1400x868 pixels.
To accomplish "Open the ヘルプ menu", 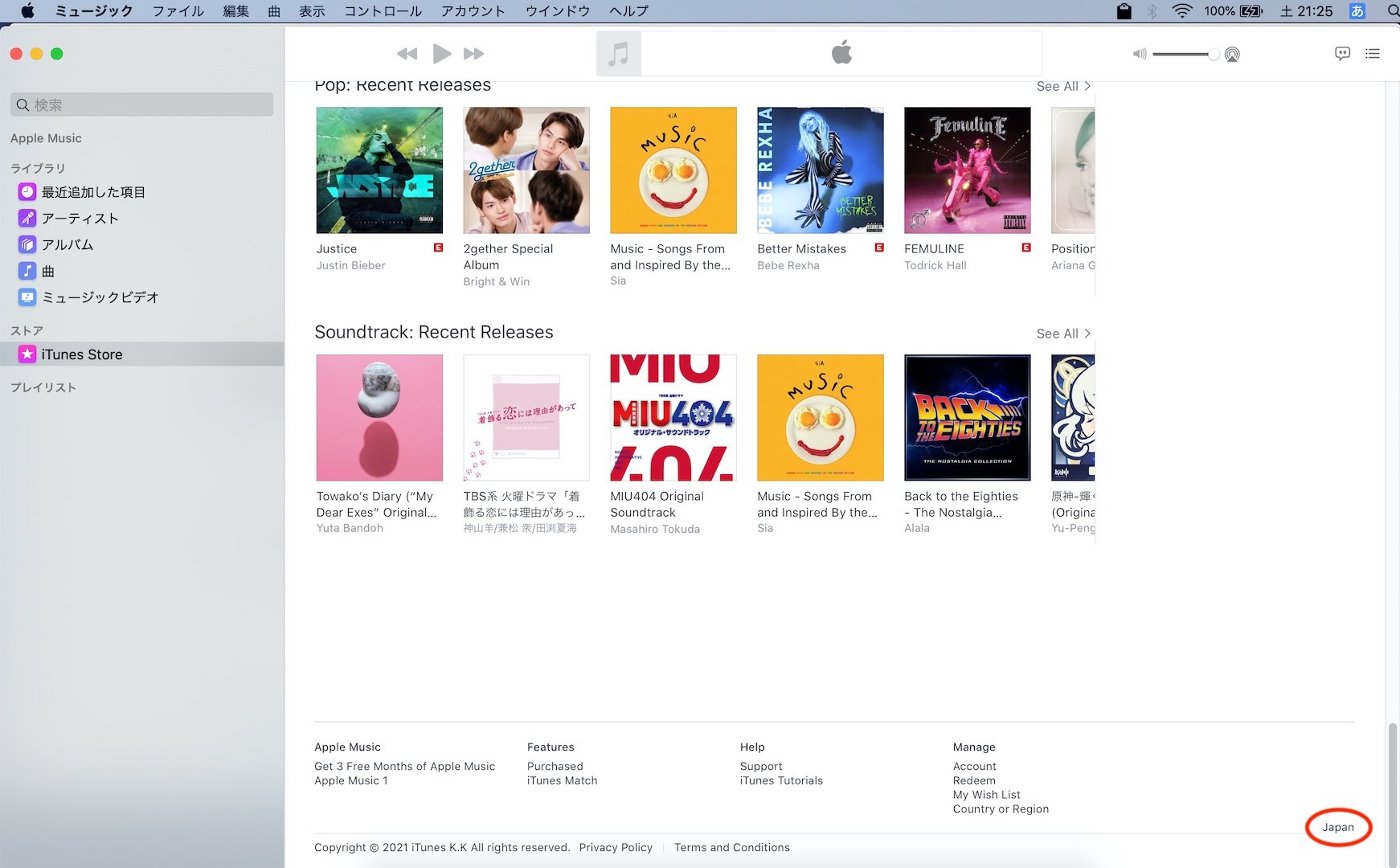I will [x=628, y=11].
